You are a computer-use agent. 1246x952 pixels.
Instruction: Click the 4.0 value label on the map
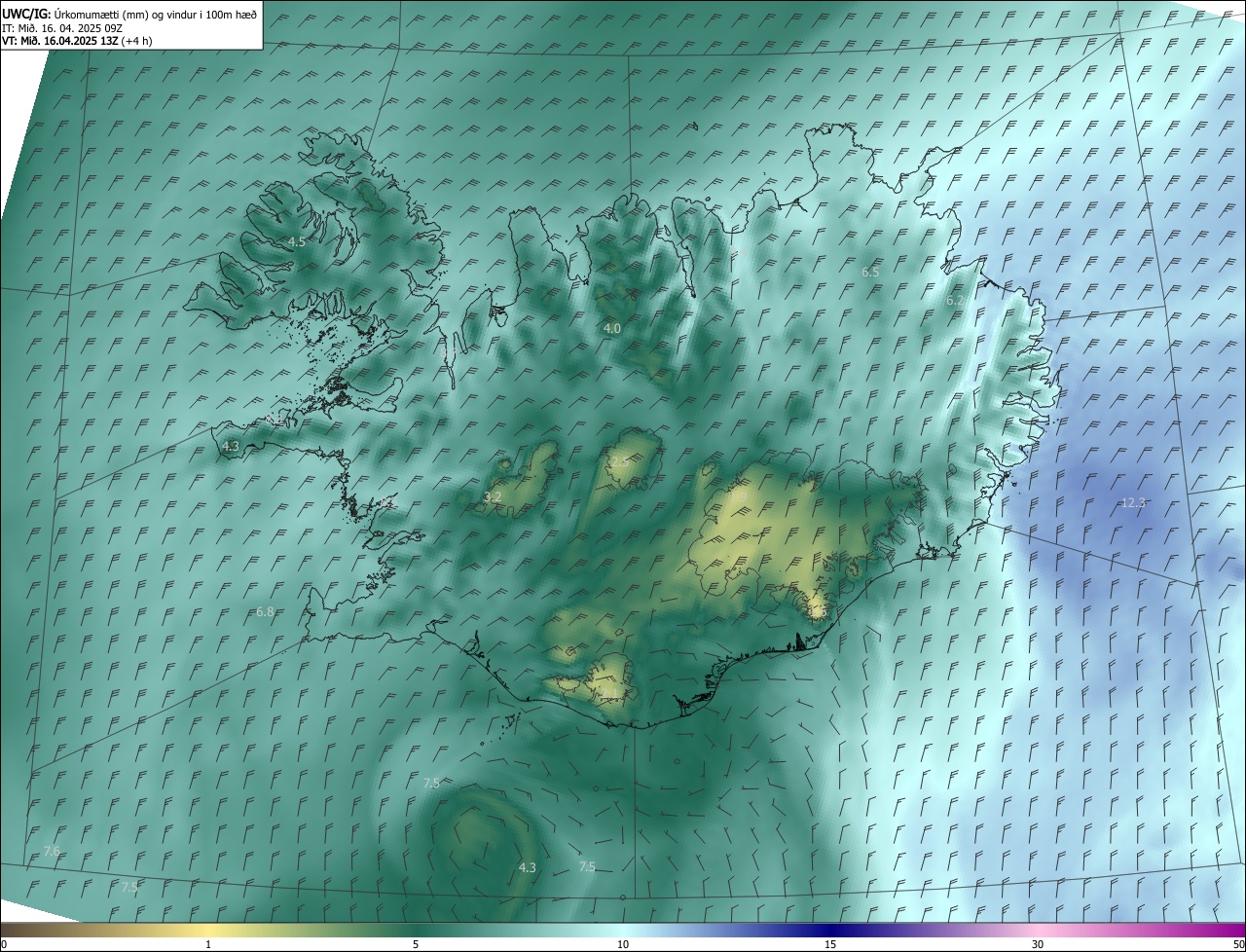point(611,329)
